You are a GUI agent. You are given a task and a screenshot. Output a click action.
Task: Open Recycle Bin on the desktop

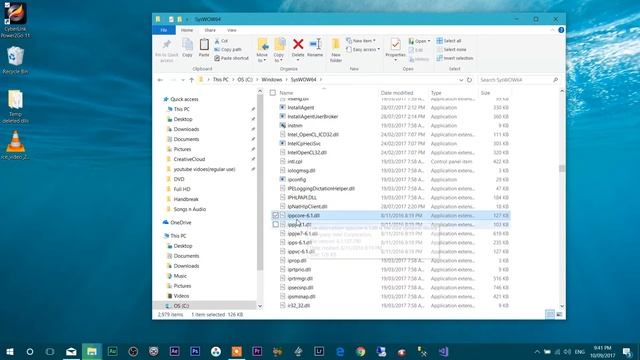click(16, 60)
